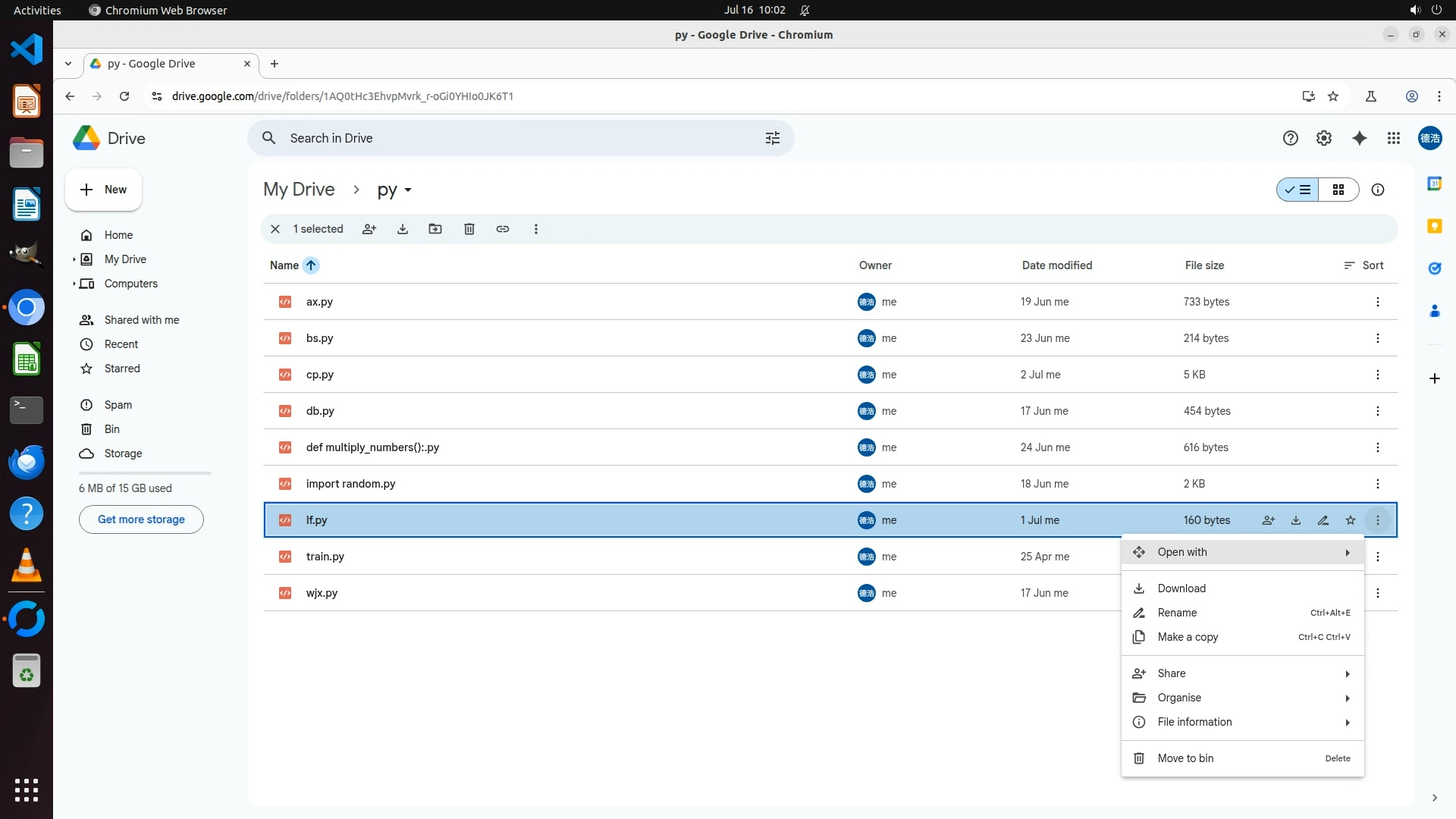Click the bin icon in selection toolbar
The image size is (1456, 819).
pos(469,229)
